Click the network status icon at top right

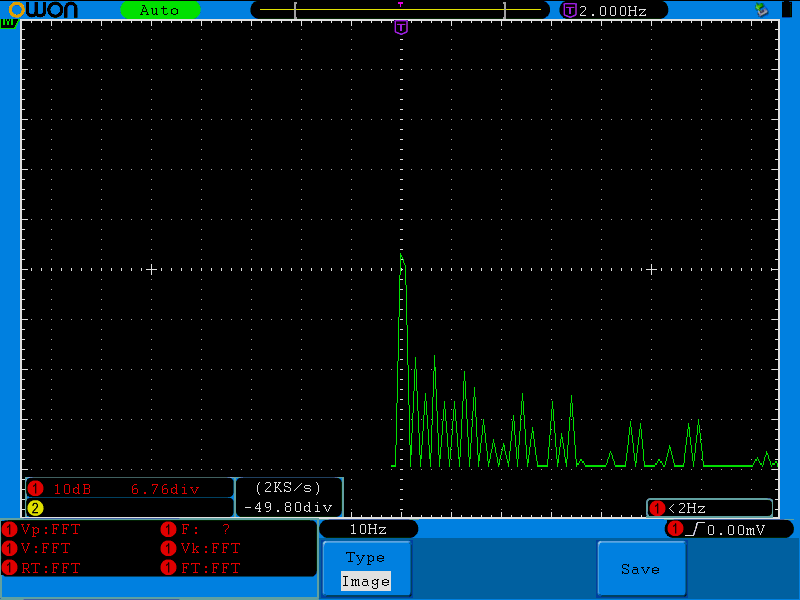click(x=761, y=10)
